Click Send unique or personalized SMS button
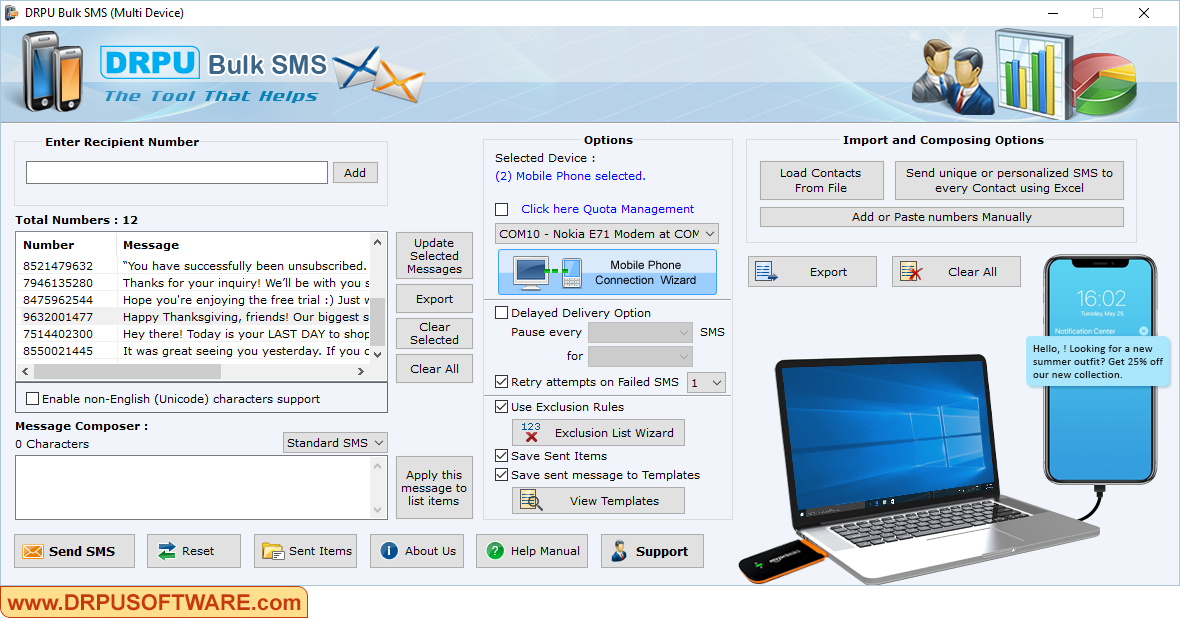Screen dimensions: 1180x620 pos(1009,181)
